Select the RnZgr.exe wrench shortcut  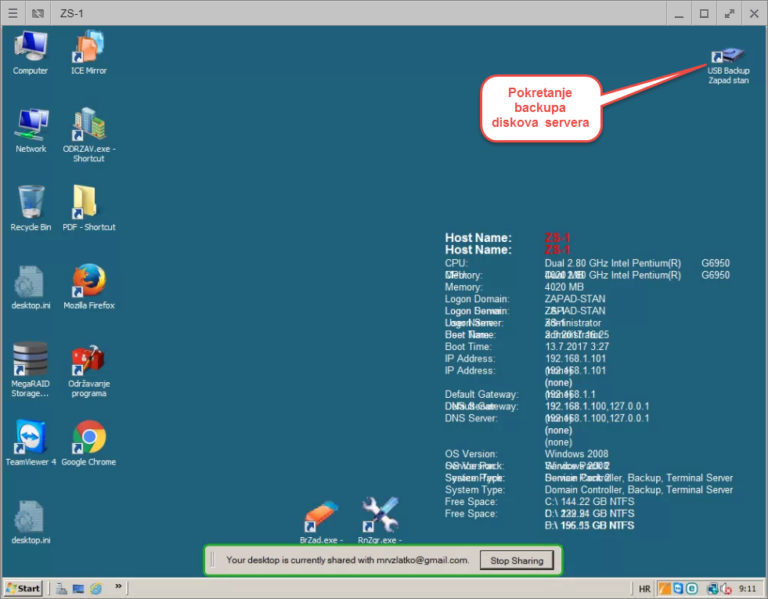click(x=379, y=517)
